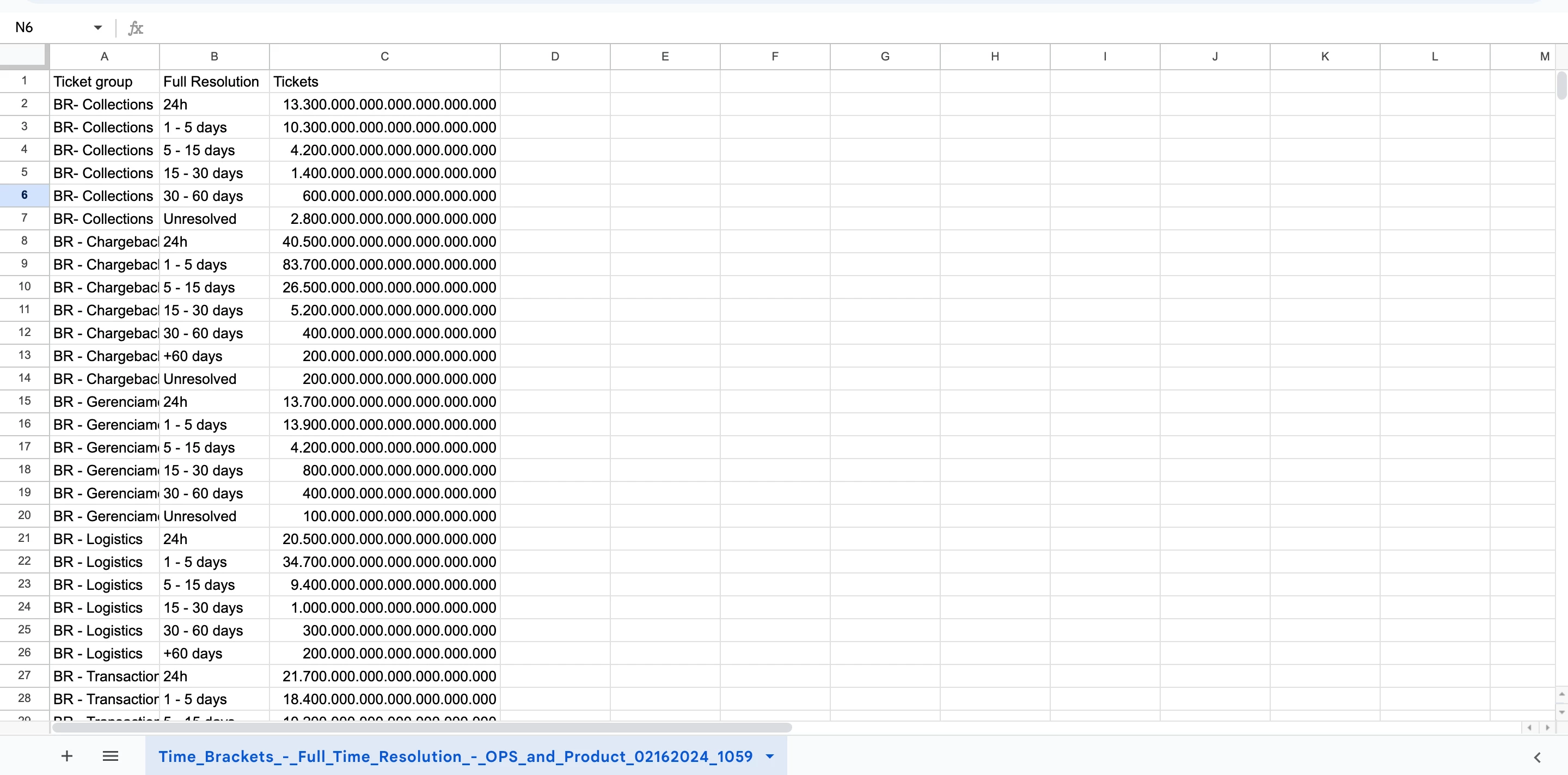Screen dimensions: 1568x775
Task: Click the vertical scroll up arrow
Action: 1561,694
